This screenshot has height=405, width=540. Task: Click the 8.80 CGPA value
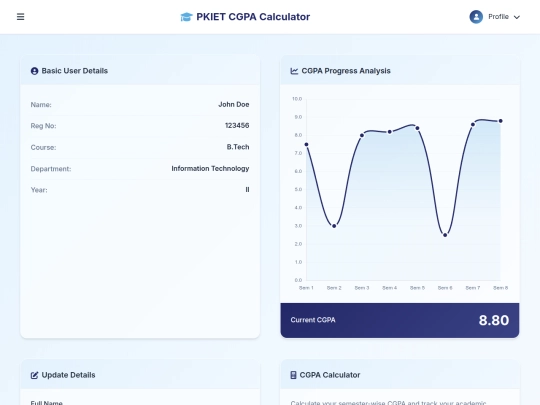[494, 320]
